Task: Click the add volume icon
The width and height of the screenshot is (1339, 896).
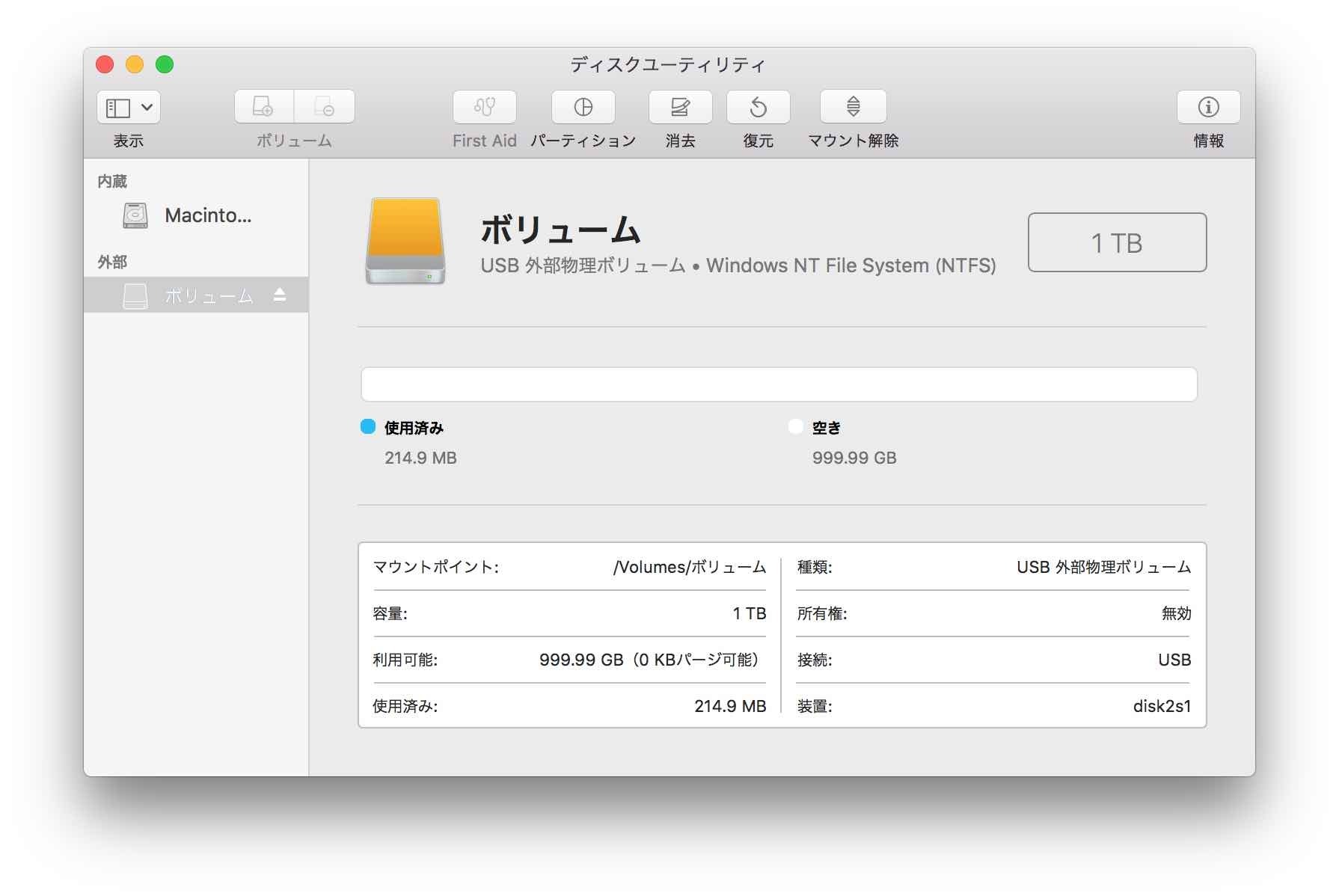Action: tap(263, 107)
